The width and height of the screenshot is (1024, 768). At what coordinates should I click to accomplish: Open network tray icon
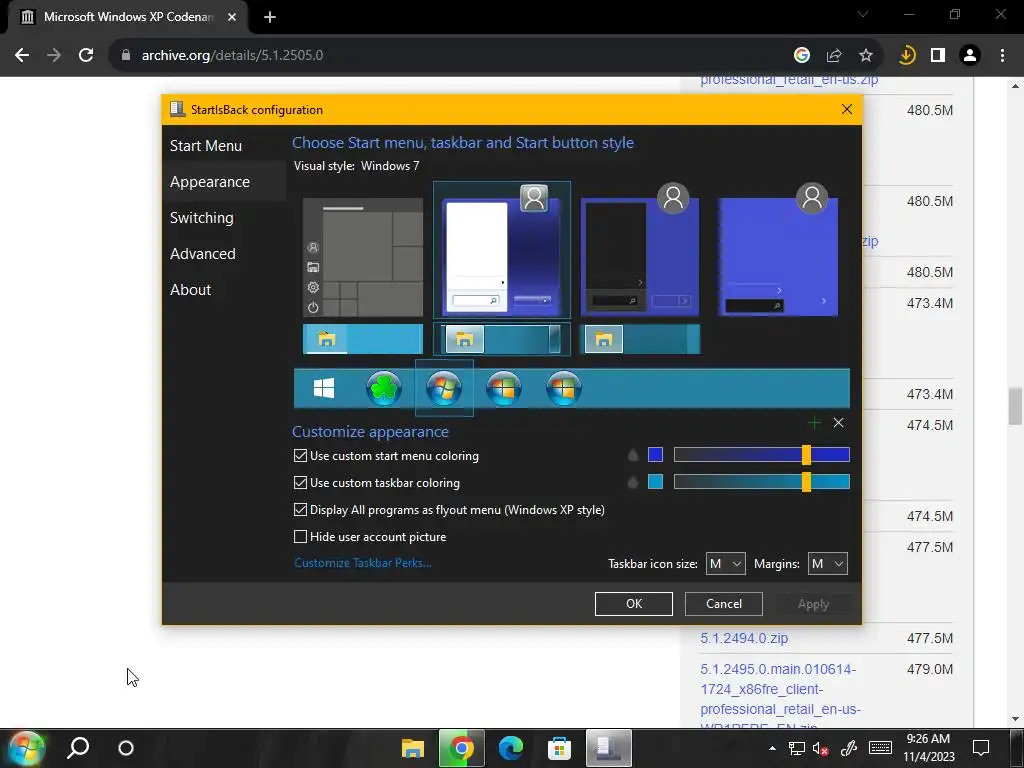point(796,748)
